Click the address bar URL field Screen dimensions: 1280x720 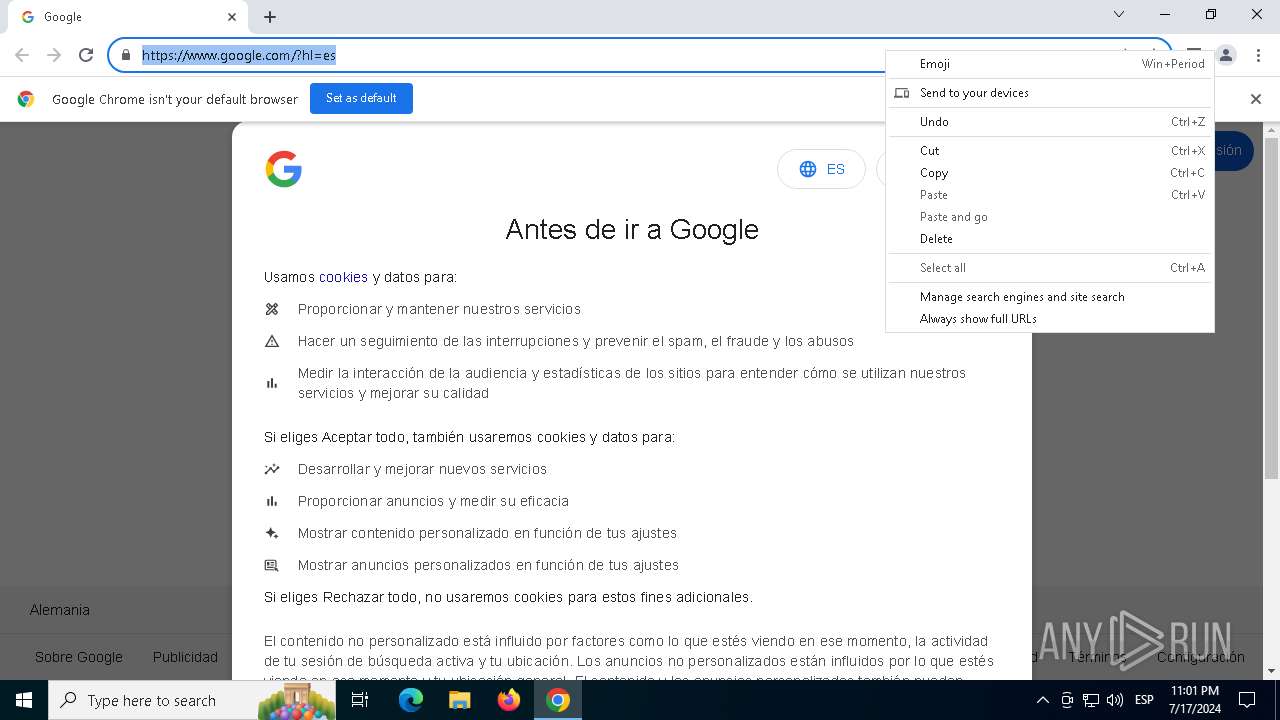[510, 55]
